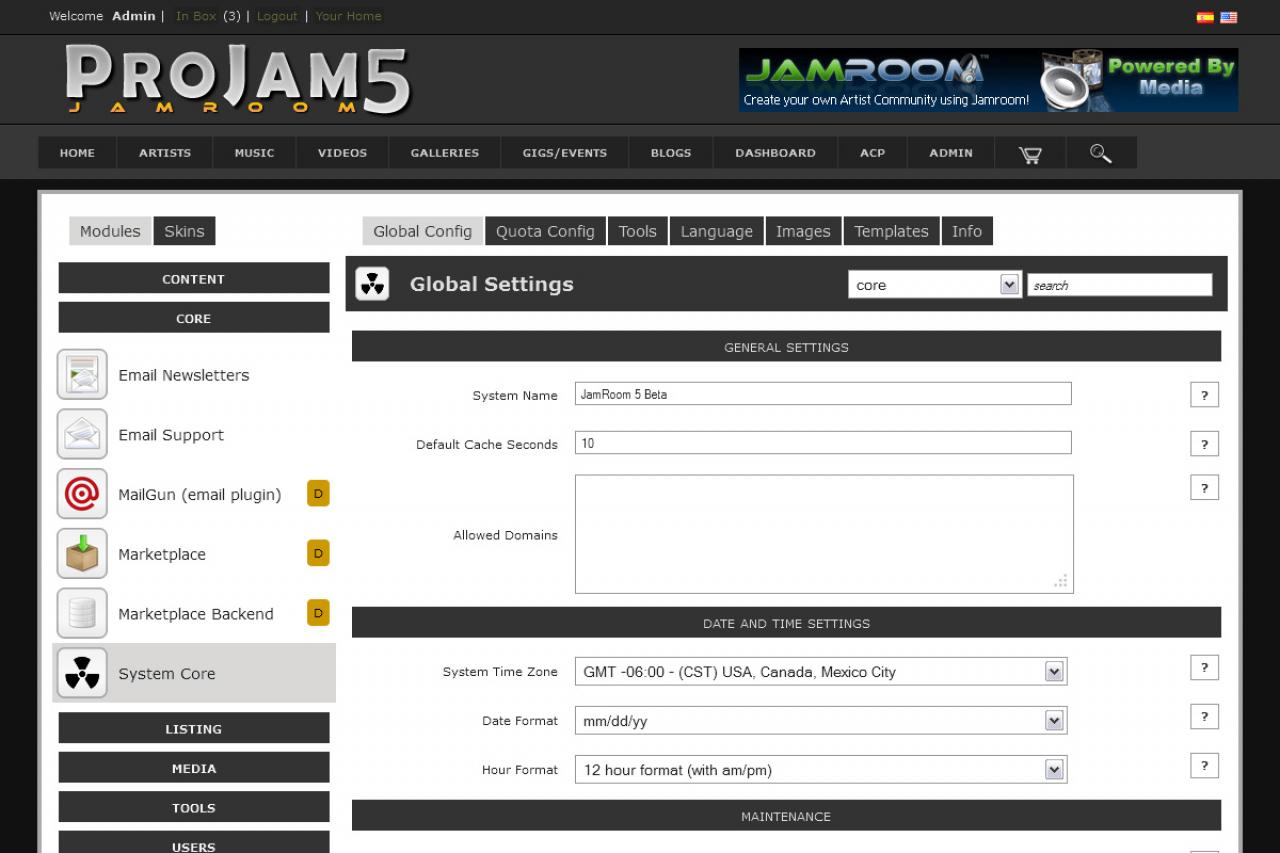This screenshot has height=853, width=1280.
Task: Click the search magnifier icon
Action: (1100, 152)
